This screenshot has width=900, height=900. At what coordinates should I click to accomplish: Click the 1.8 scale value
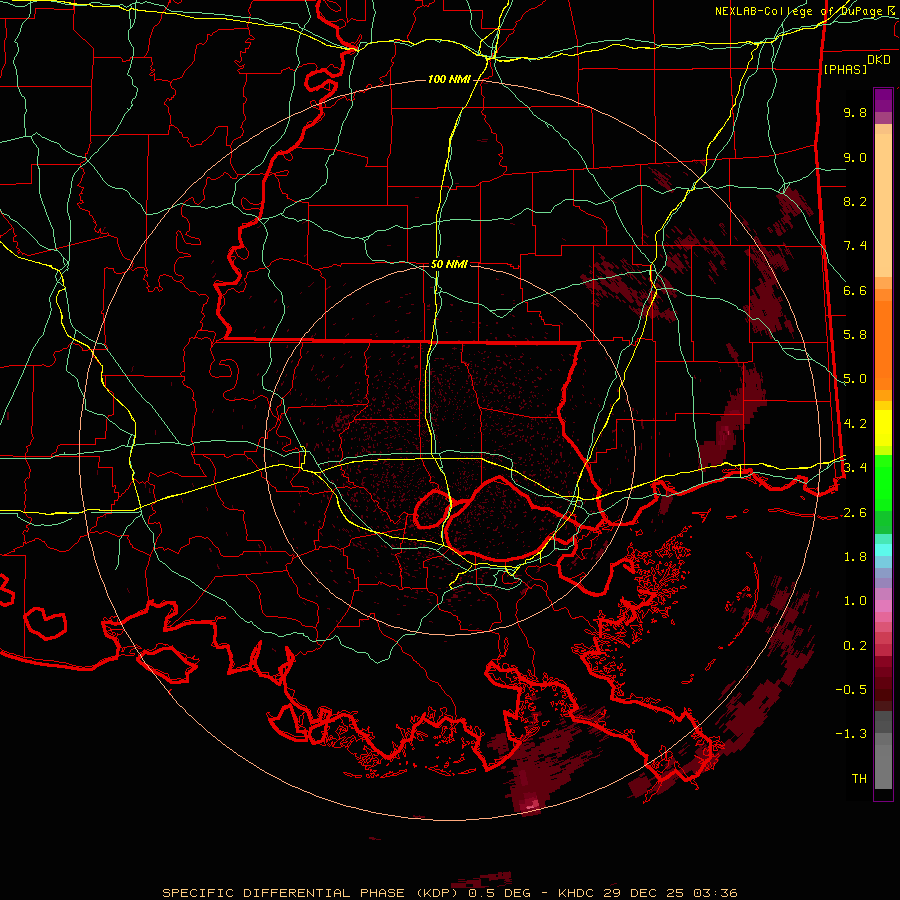(855, 557)
